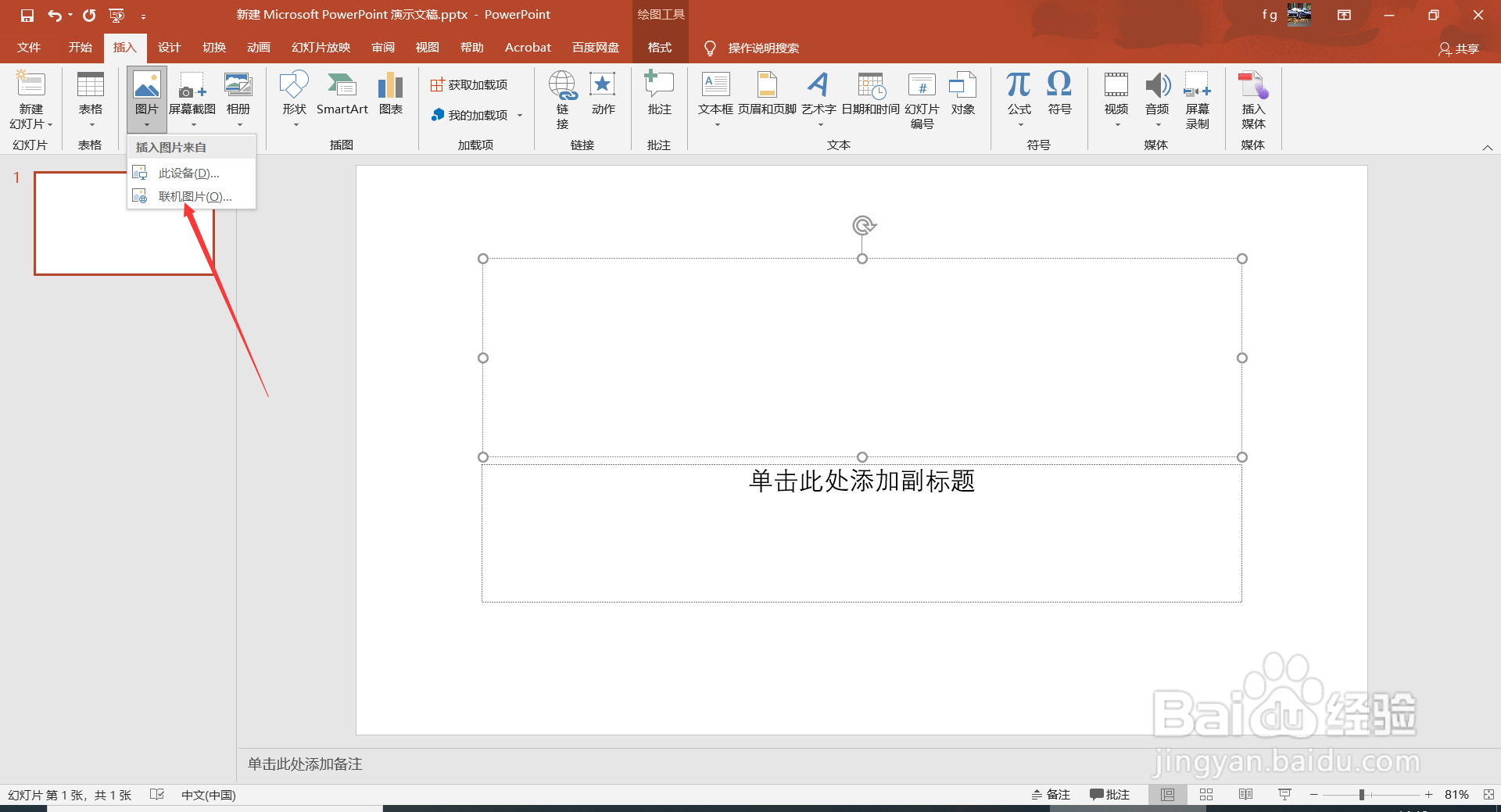Insert an 对象 object
Screen dimensions: 1501x812
point(963,95)
